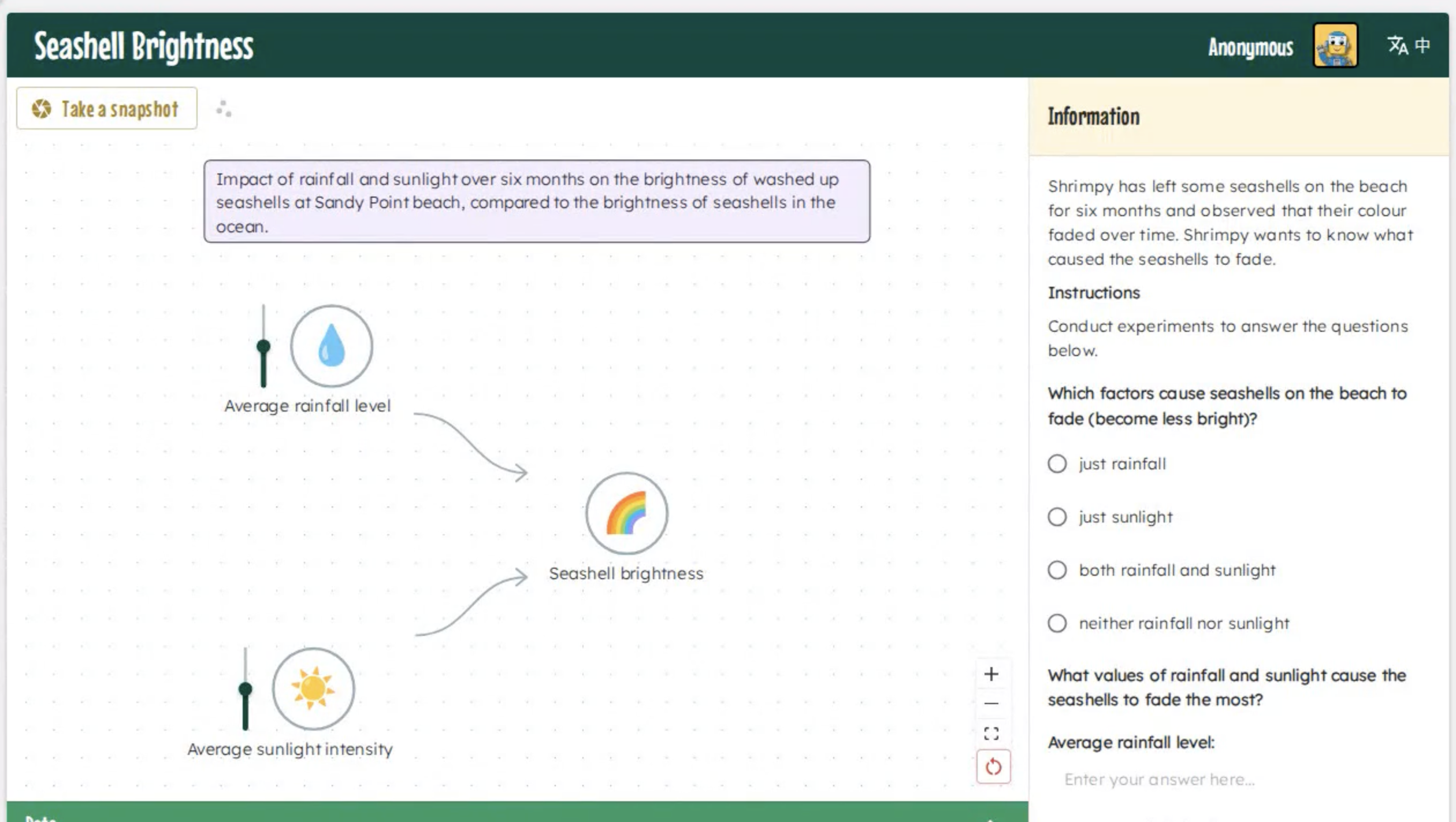Click the 'Seashell brightness' node label
This screenshot has width=1456, height=822.
pyautogui.click(x=626, y=573)
